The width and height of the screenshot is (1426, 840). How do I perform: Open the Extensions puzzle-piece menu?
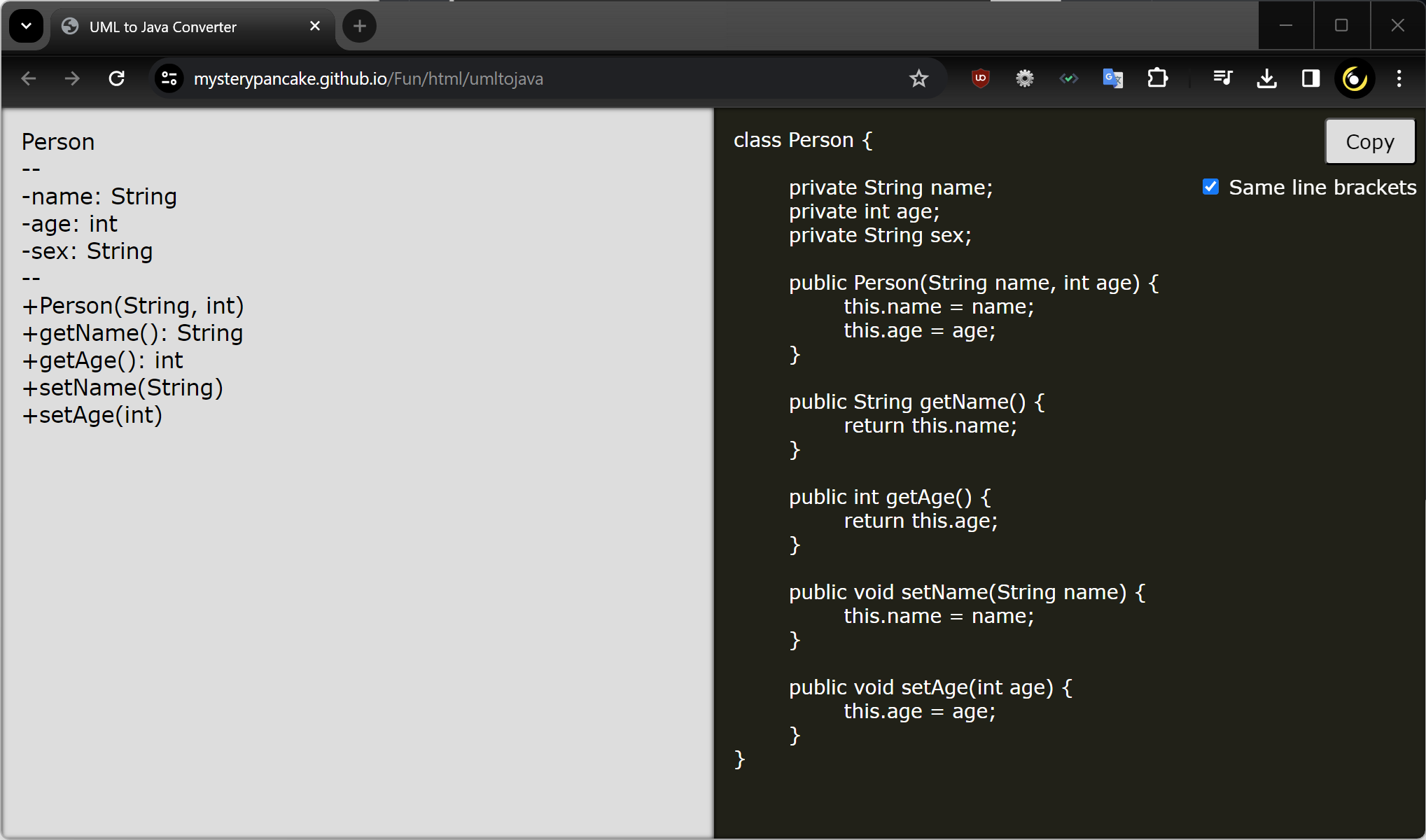tap(1157, 78)
